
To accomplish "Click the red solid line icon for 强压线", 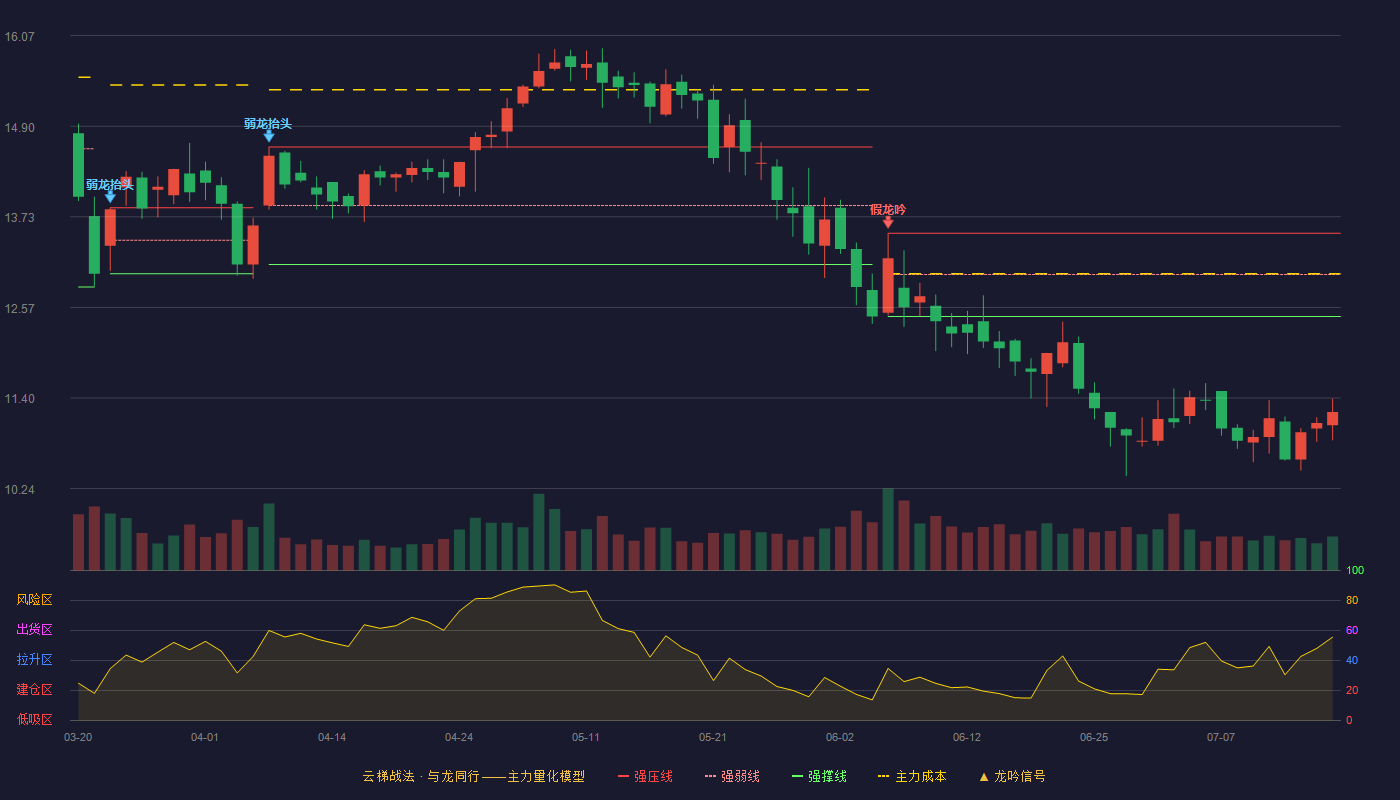I will [x=623, y=776].
